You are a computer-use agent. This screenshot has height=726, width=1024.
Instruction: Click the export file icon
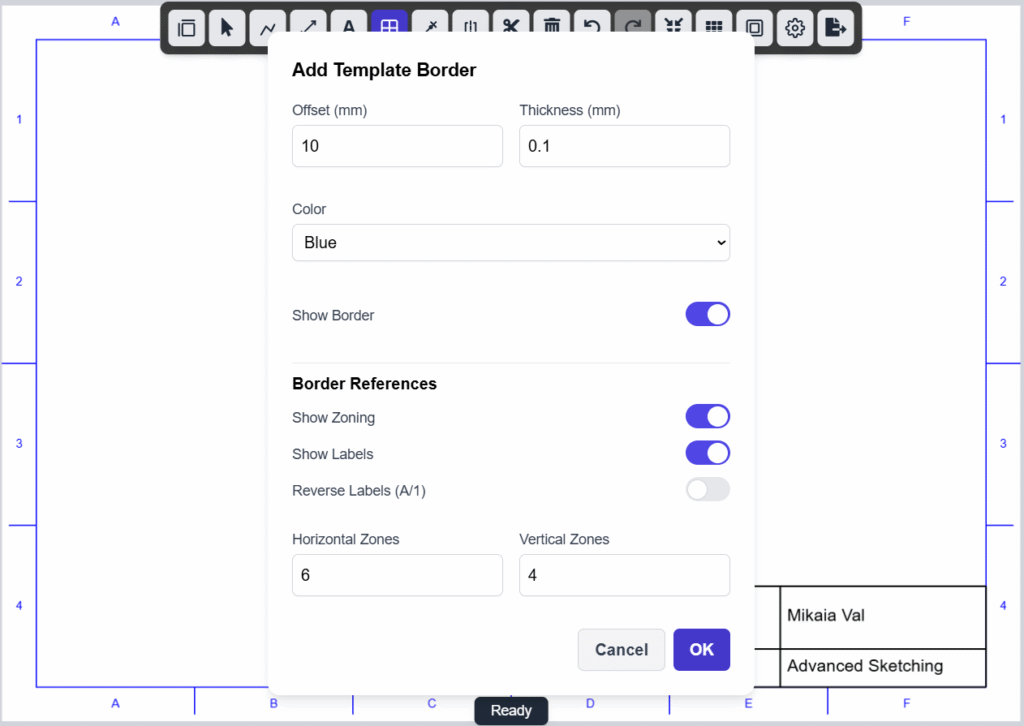[835, 28]
